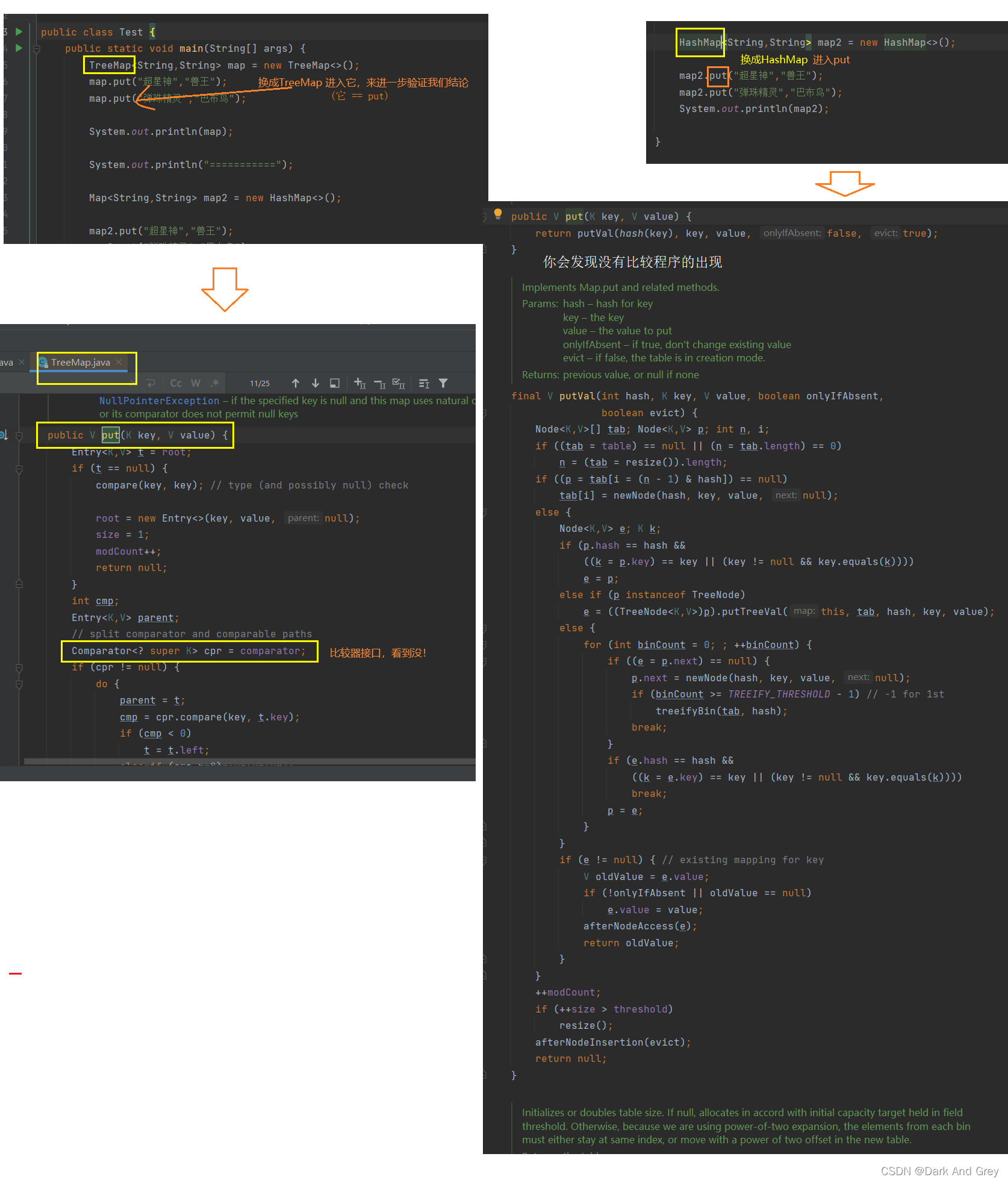
Task: Close the TreeMap.java tab
Action: 119,362
